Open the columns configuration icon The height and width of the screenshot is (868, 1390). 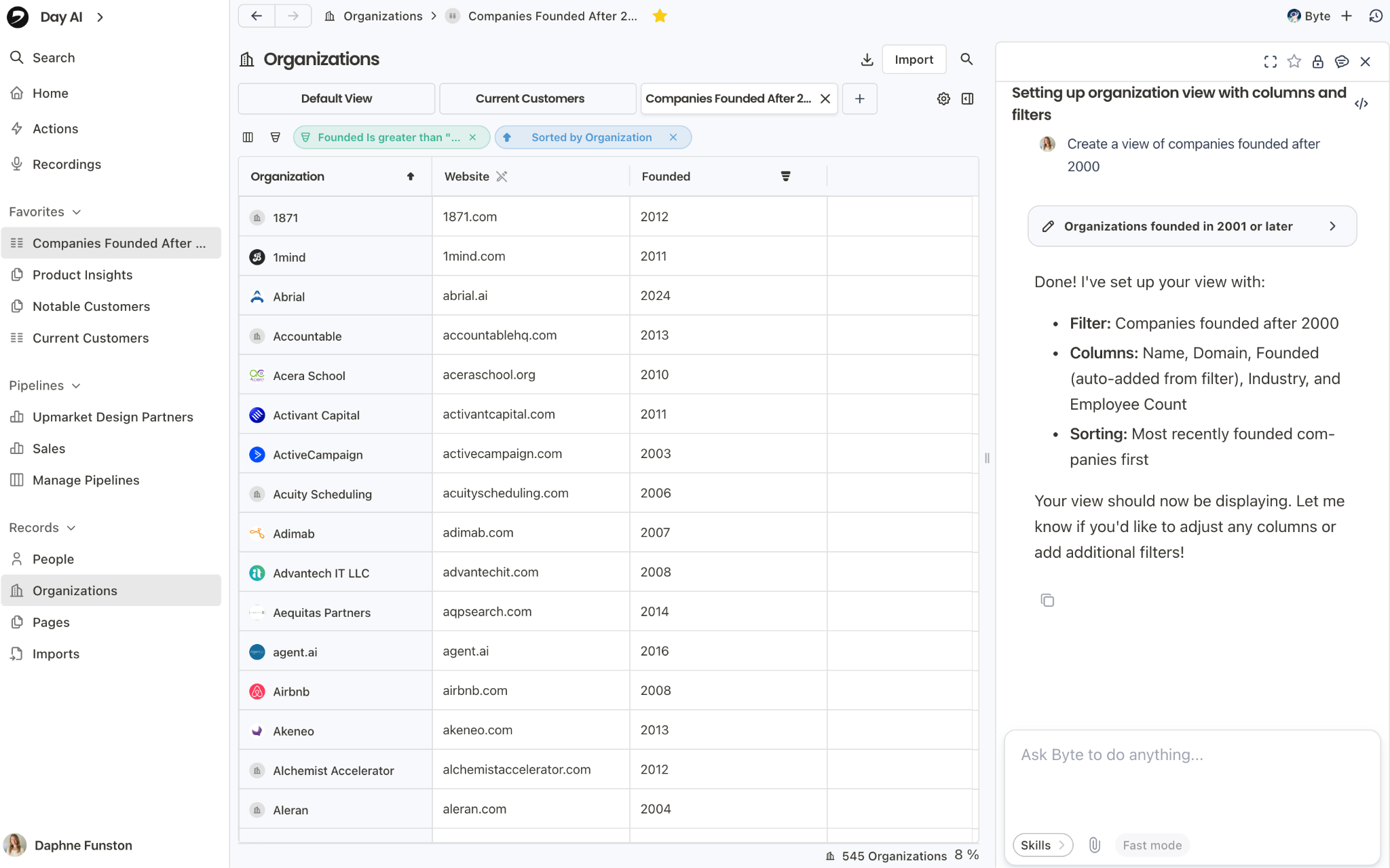pyautogui.click(x=248, y=138)
